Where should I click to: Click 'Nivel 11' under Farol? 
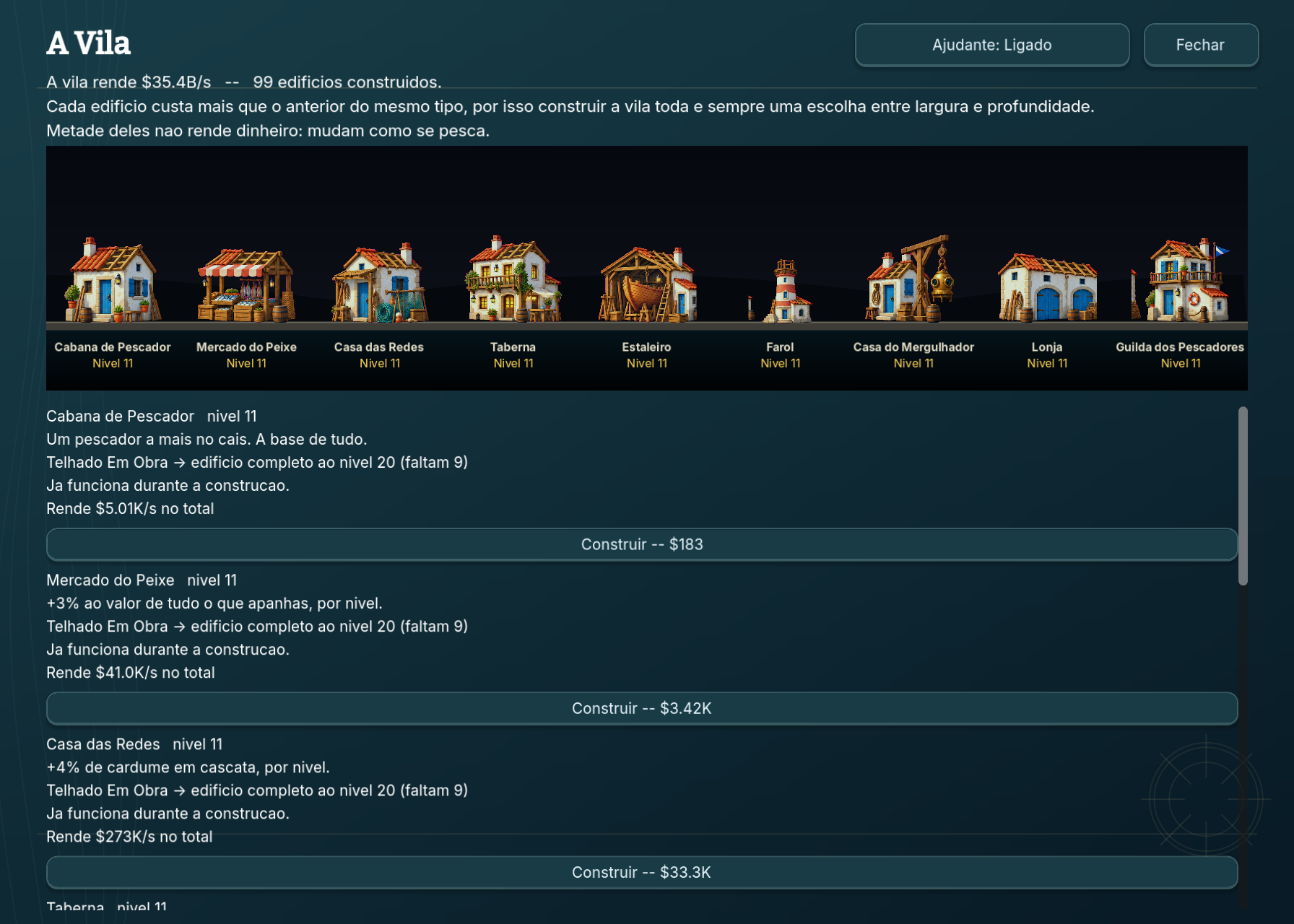(x=781, y=363)
